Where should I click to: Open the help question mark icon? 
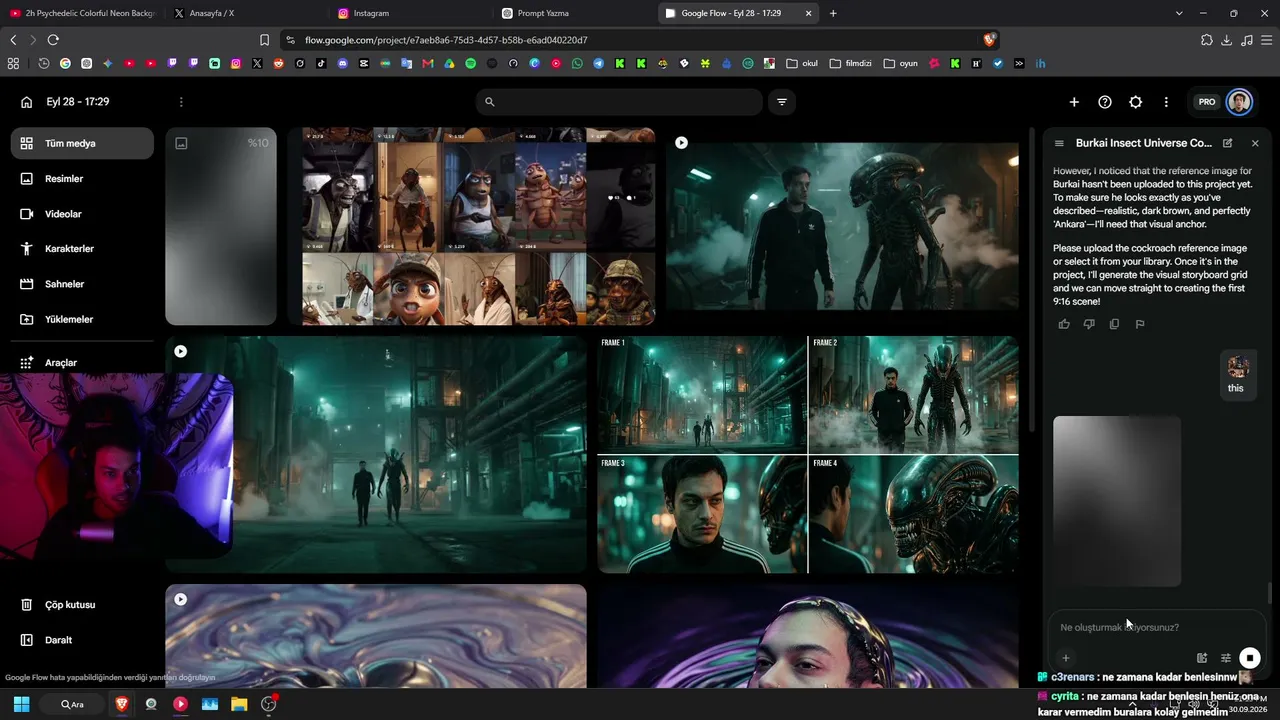pos(1105,102)
